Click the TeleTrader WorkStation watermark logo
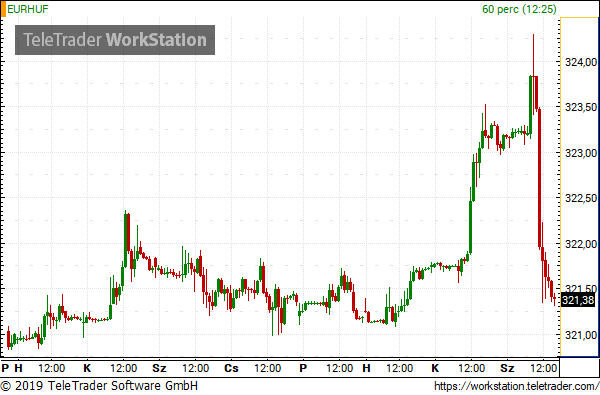Image resolution: width=600 pixels, height=395 pixels. 115,40
